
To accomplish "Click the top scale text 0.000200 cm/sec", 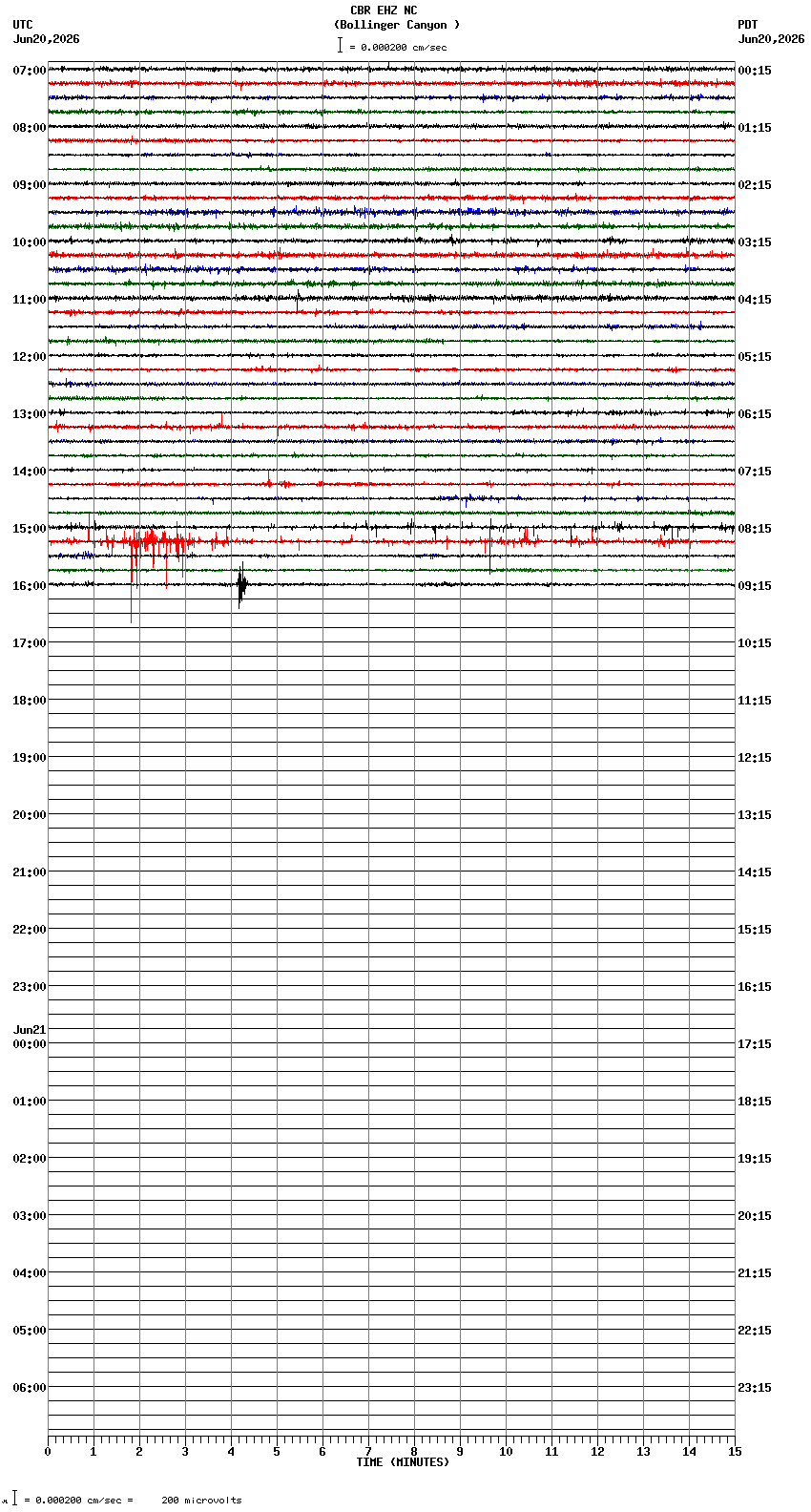I will [x=404, y=47].
